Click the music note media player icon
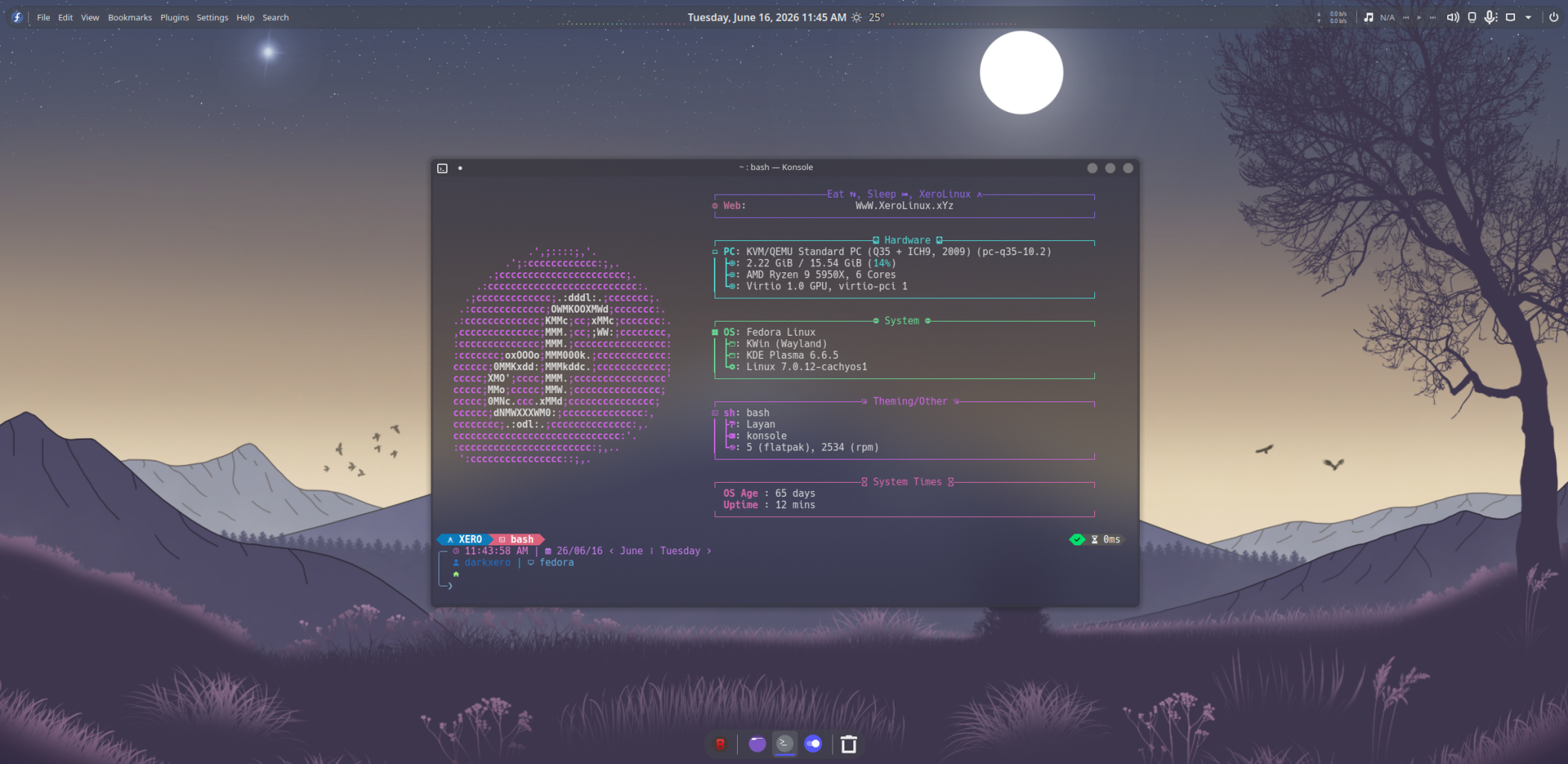 tap(1369, 17)
